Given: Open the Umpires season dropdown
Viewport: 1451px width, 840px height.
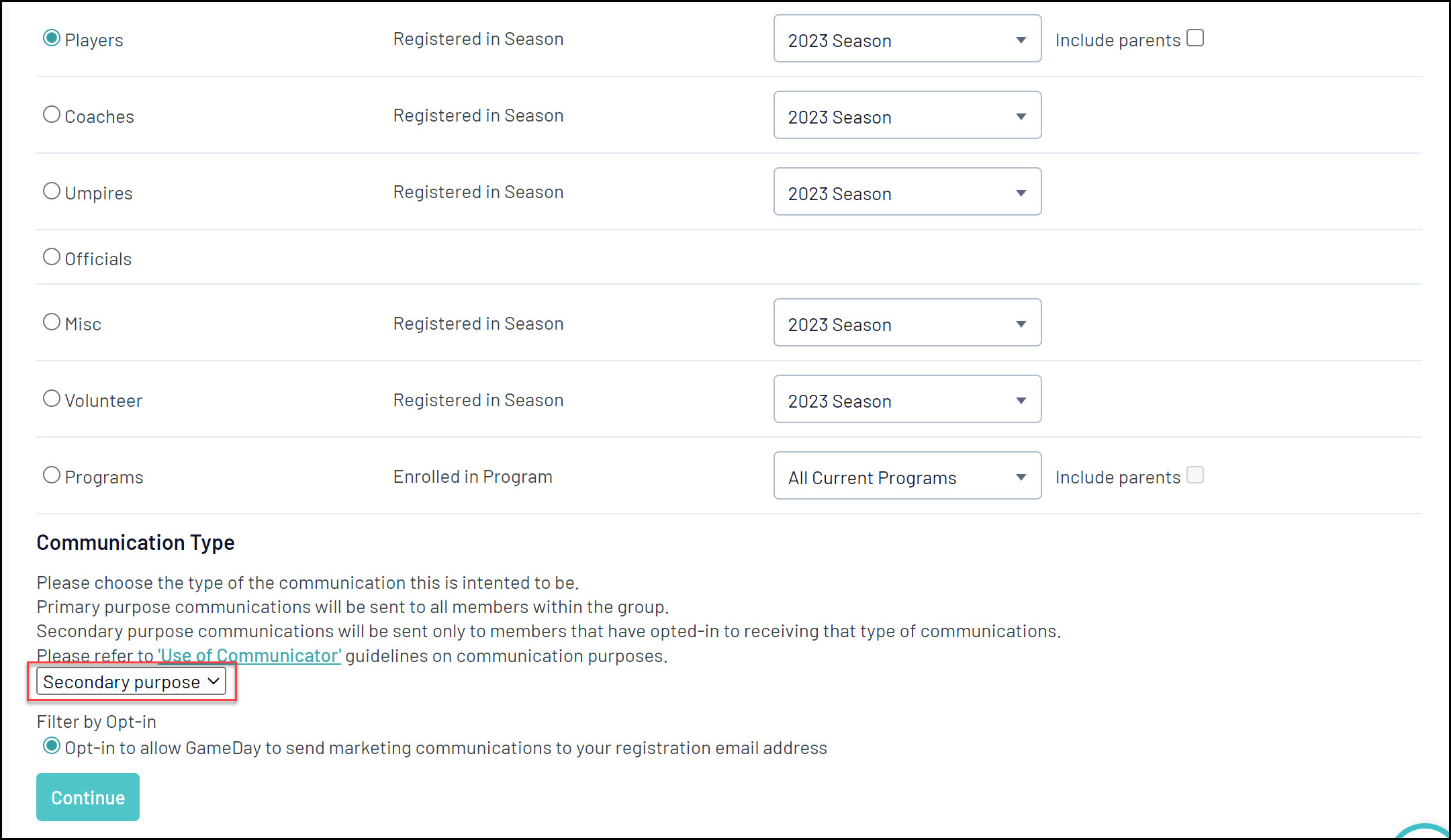Looking at the screenshot, I should point(906,192).
